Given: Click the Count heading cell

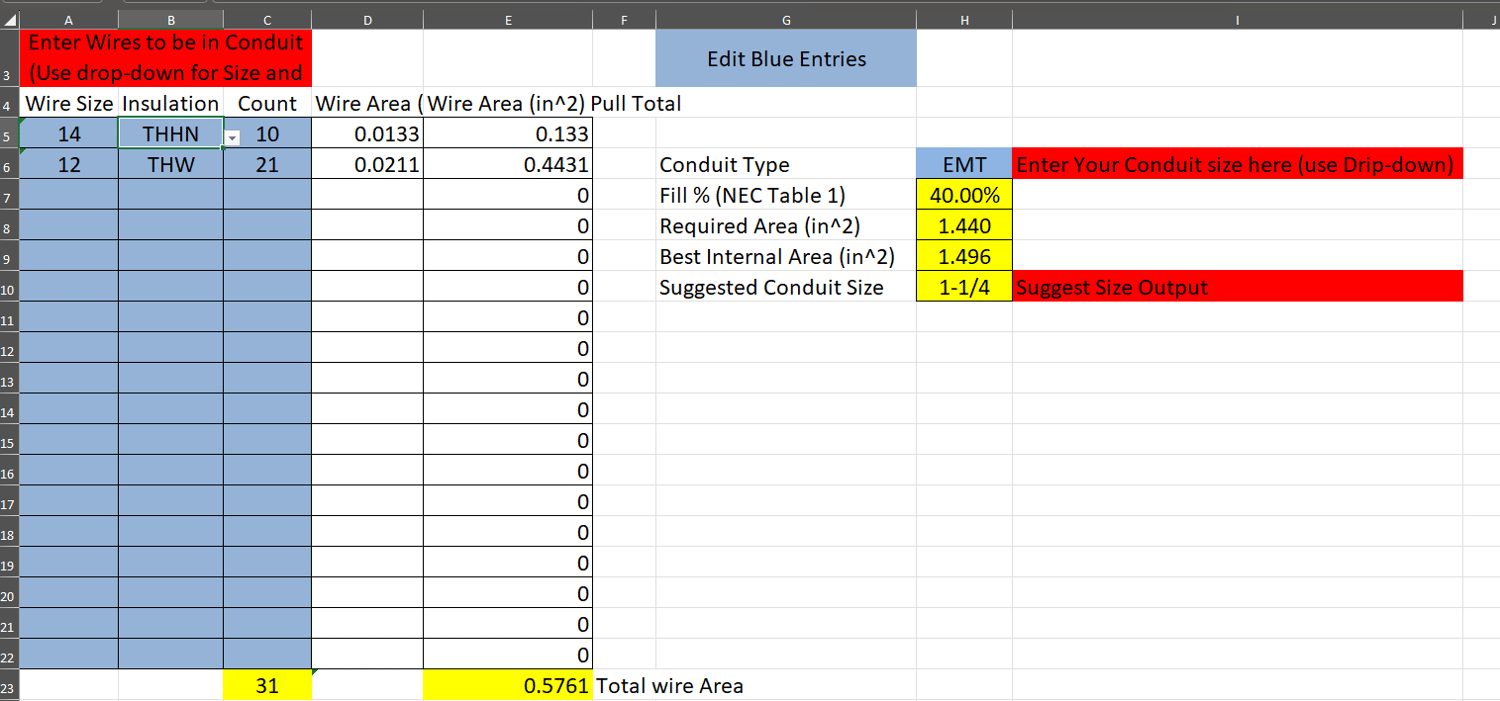Looking at the screenshot, I should pyautogui.click(x=267, y=103).
